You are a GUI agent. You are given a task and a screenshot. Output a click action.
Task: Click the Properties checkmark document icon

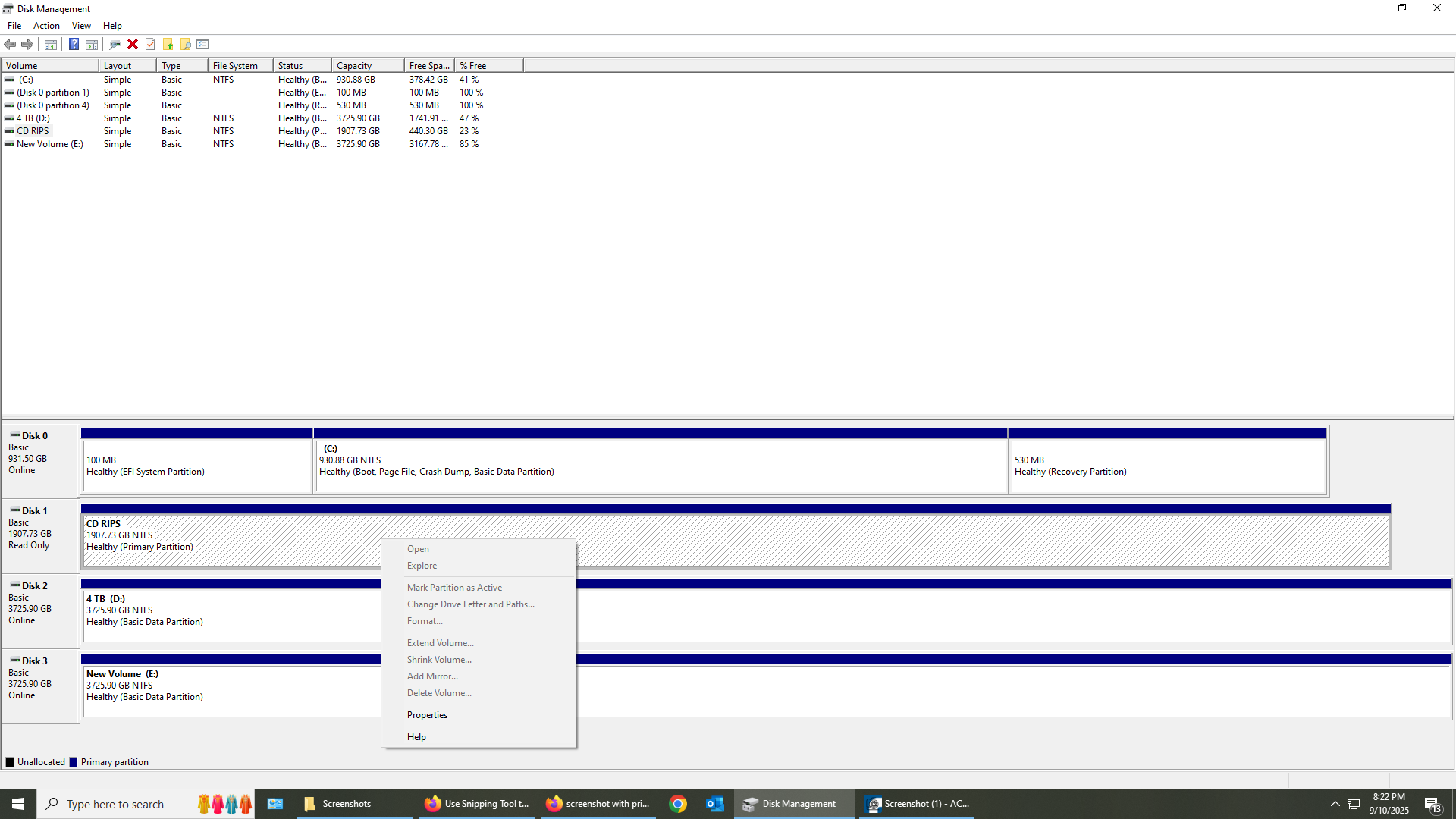[x=150, y=44]
